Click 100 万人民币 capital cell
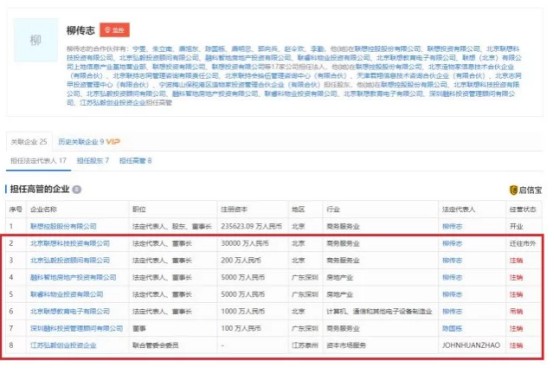This screenshot has width=554, height=375. (241, 328)
